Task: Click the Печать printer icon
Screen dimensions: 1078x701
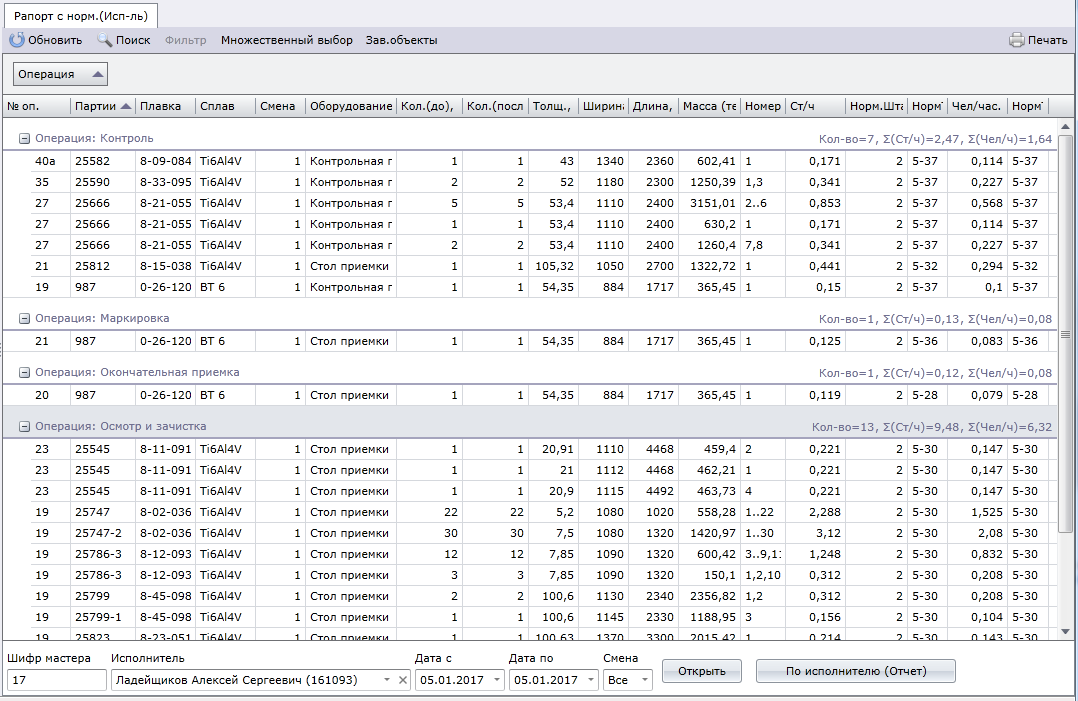Action: point(1017,40)
